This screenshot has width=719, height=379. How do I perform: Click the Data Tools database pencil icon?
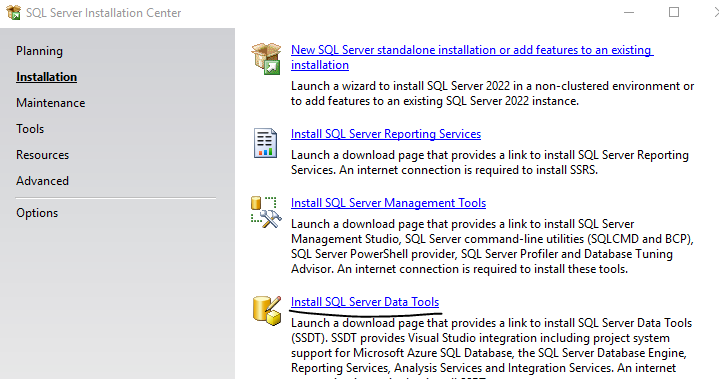(267, 311)
